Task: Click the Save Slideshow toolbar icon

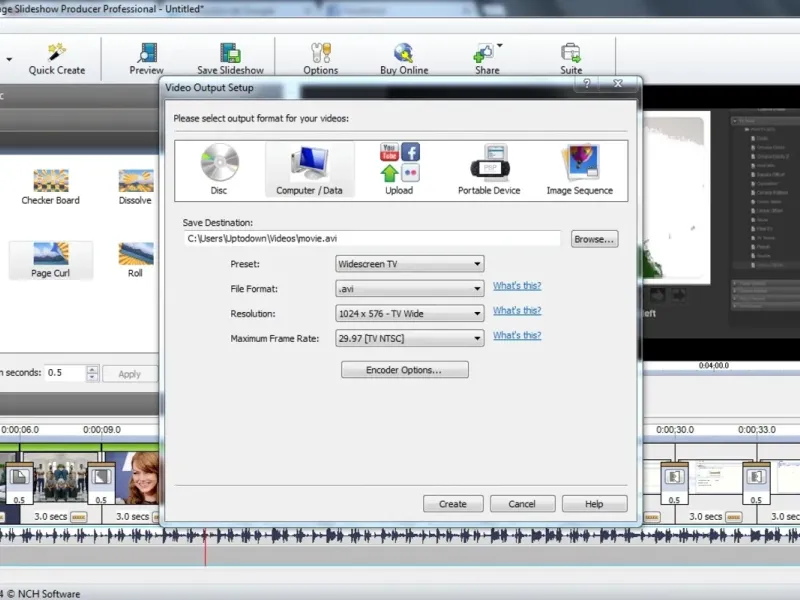Action: pos(230,58)
